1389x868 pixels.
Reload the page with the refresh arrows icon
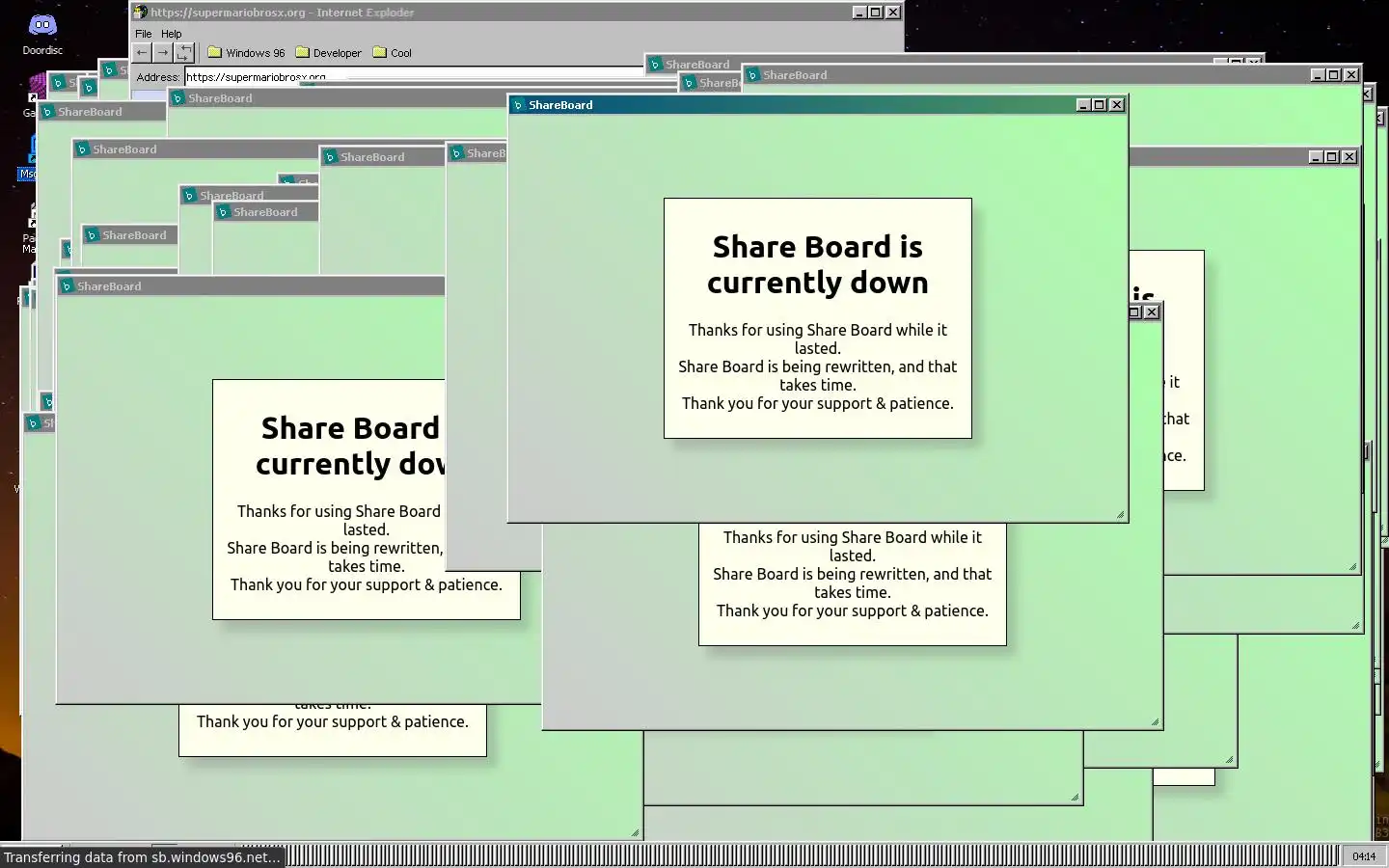(184, 53)
